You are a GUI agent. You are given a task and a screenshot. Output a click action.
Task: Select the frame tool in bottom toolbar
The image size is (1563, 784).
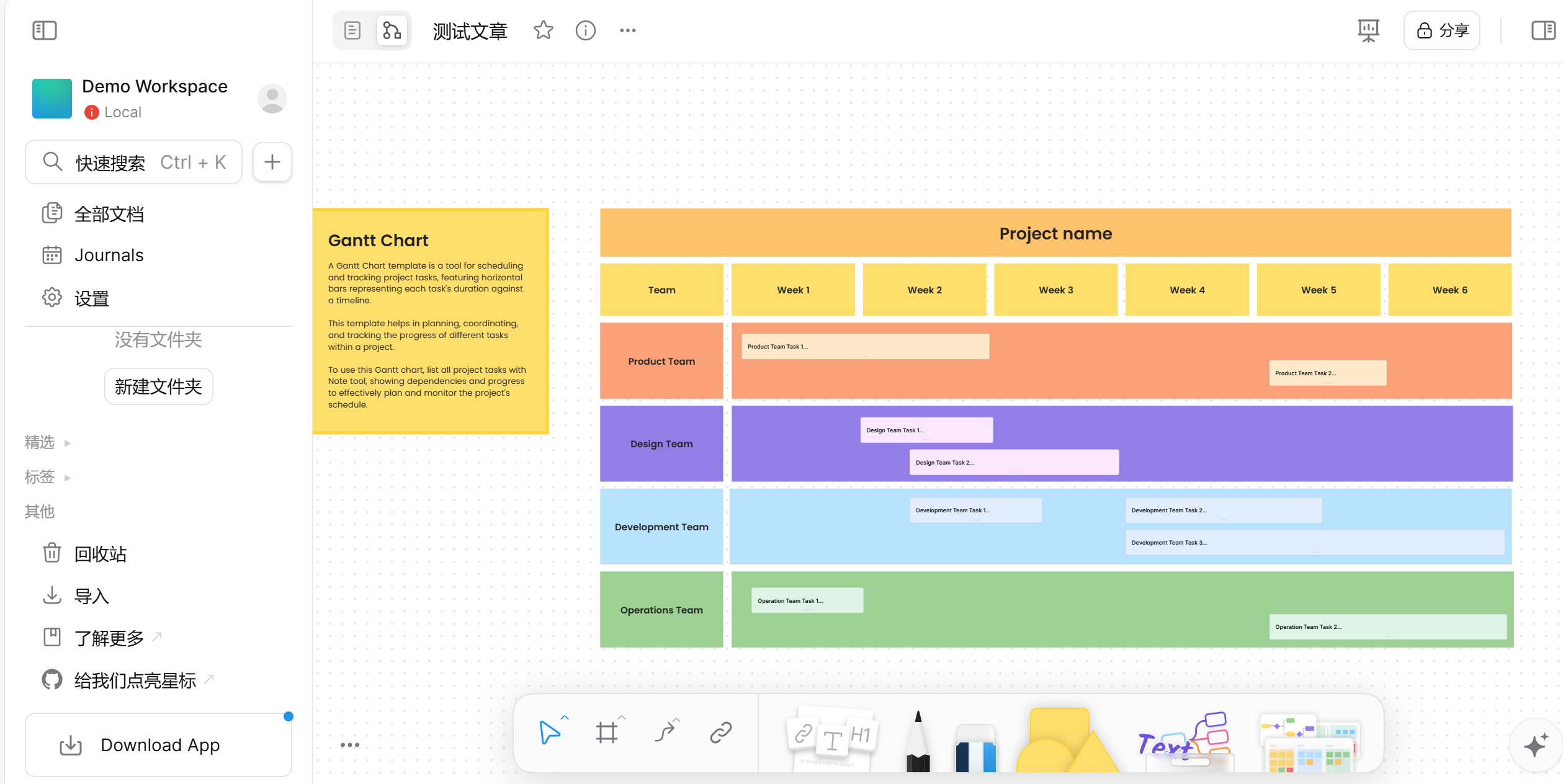pyautogui.click(x=606, y=733)
